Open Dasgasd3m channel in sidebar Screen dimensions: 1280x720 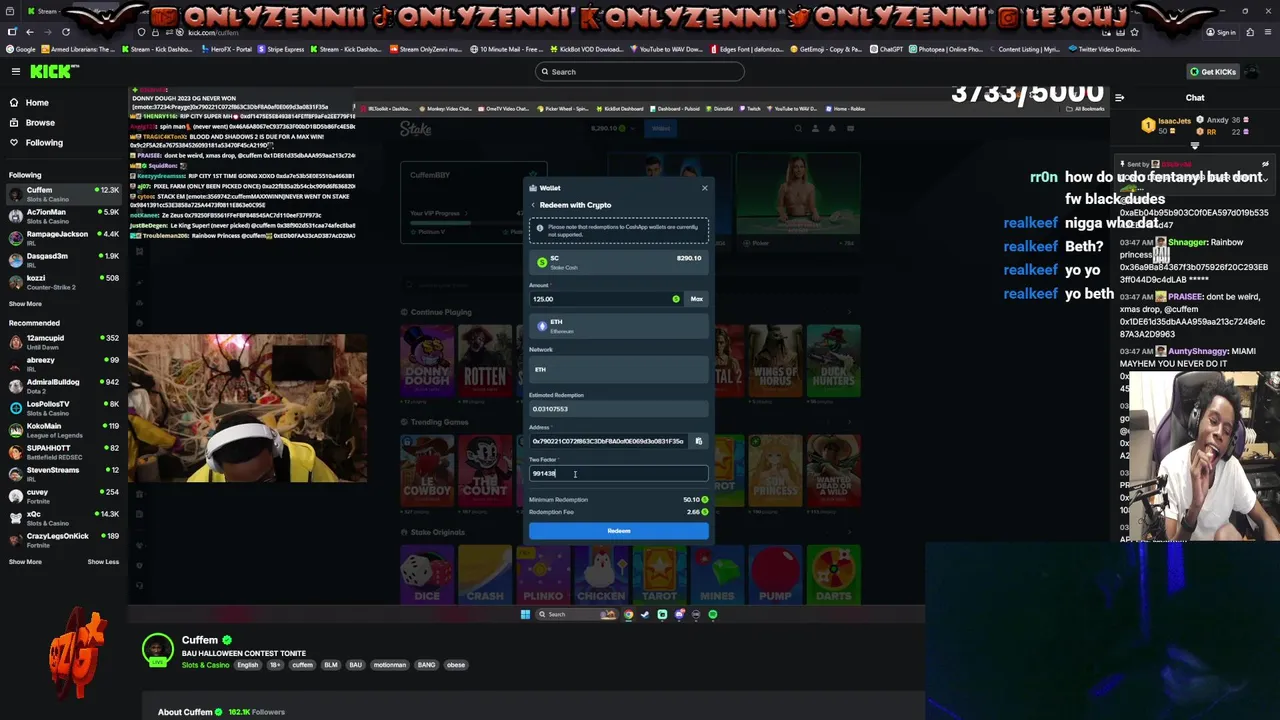click(64, 259)
